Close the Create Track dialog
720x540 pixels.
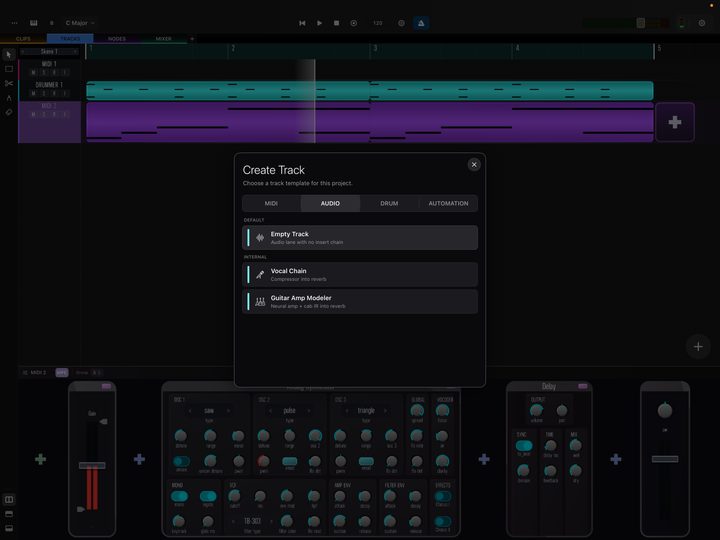tap(474, 164)
